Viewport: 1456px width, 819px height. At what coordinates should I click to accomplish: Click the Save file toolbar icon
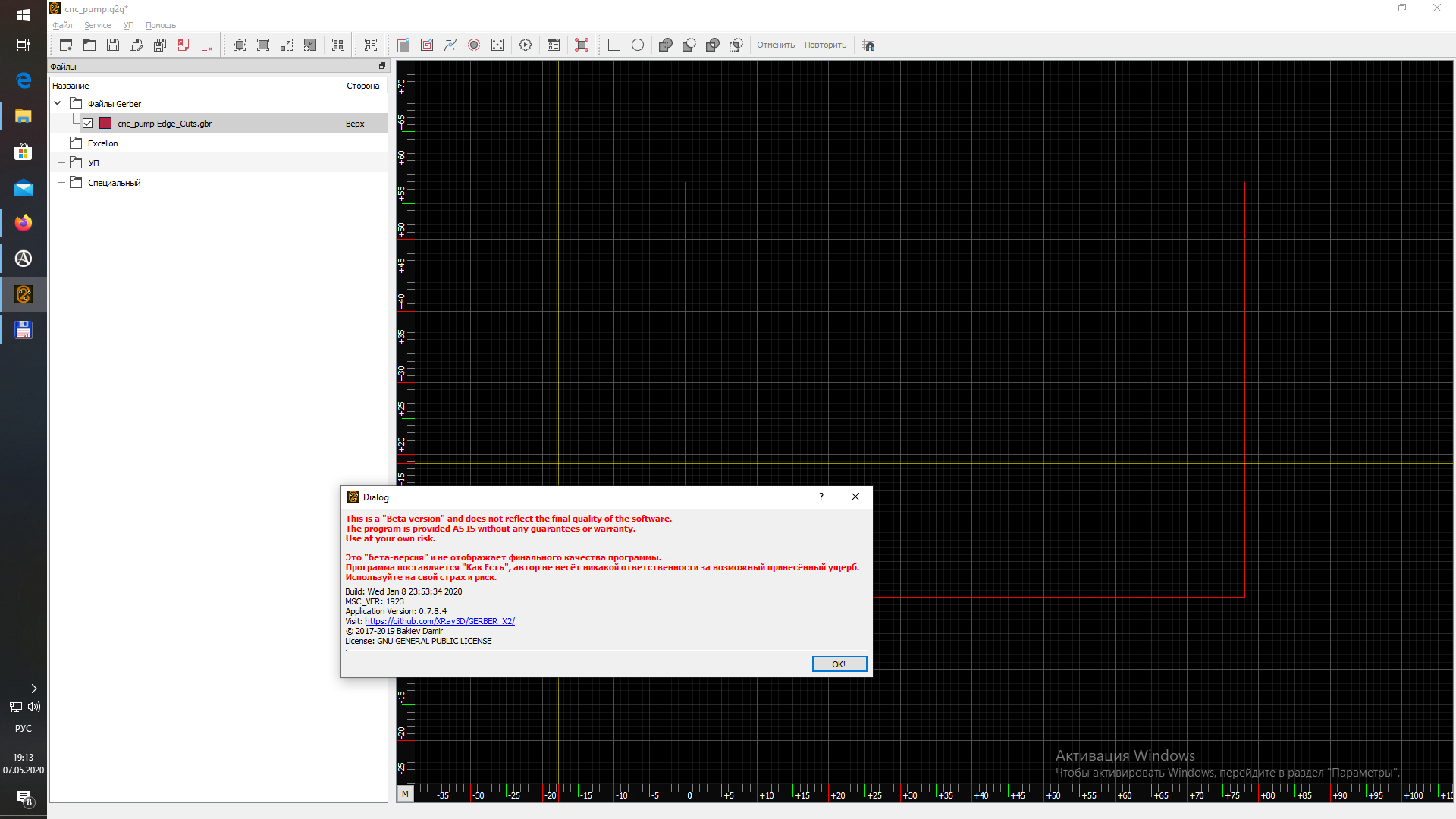tap(113, 45)
